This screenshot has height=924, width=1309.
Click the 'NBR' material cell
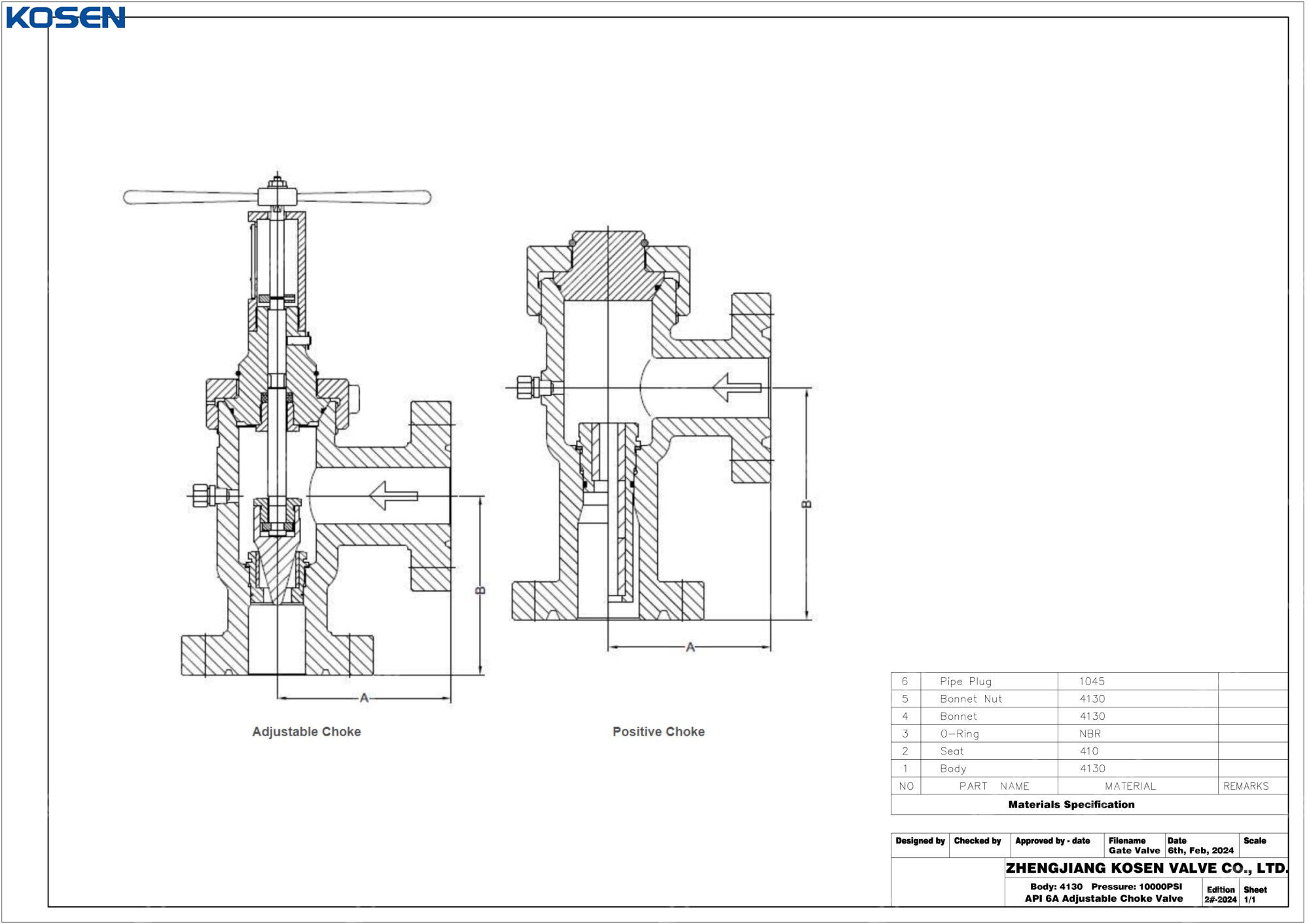1139,734
